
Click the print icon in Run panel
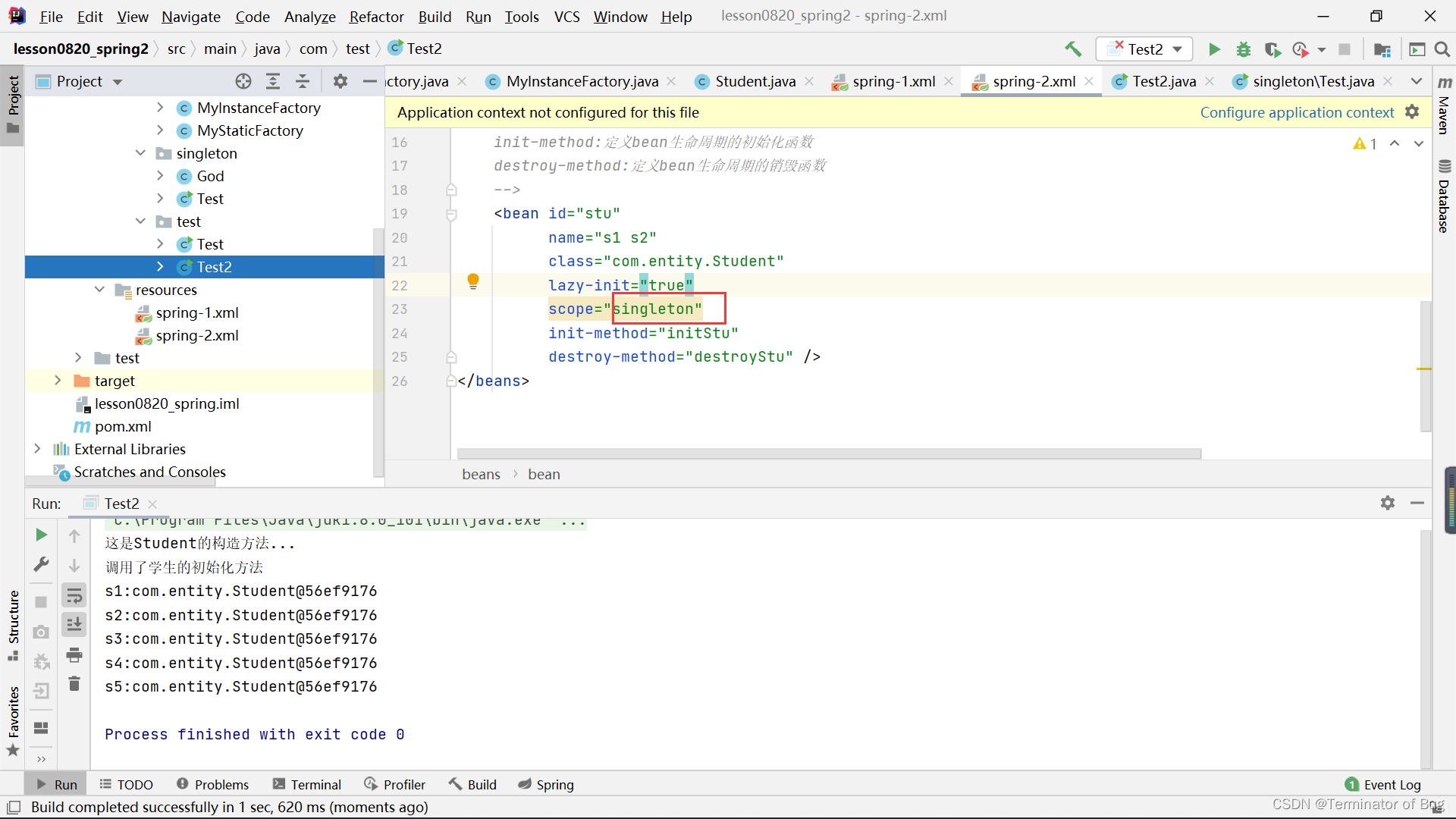click(74, 654)
